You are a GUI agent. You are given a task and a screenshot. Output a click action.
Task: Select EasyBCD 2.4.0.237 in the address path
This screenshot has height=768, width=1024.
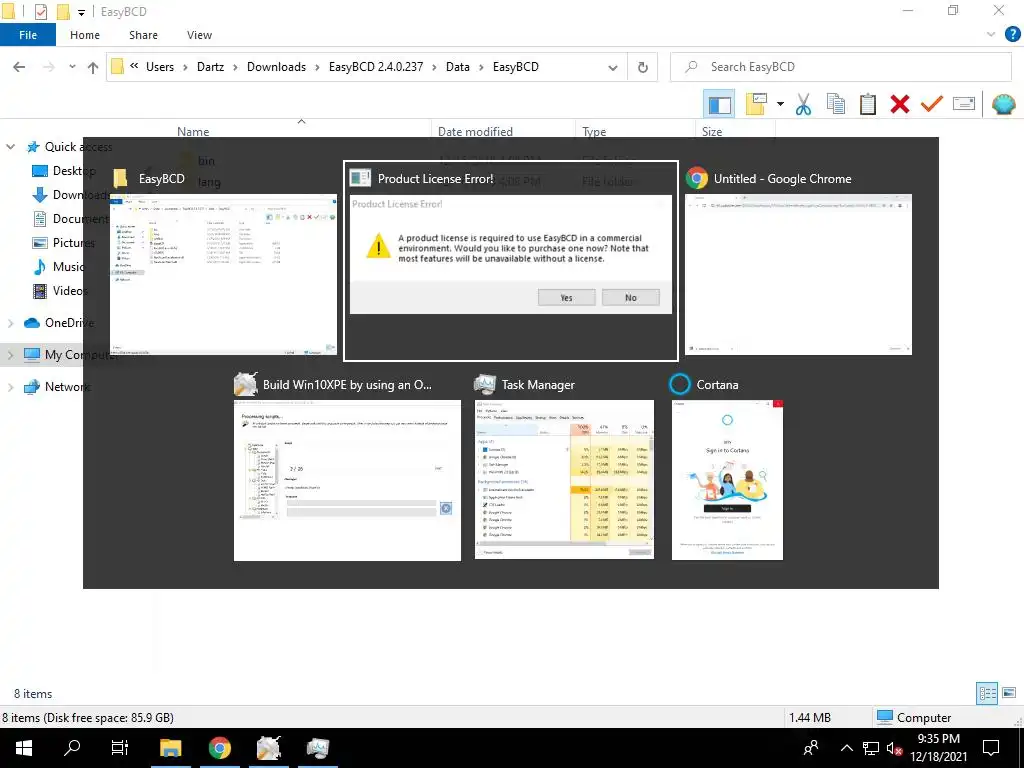click(x=376, y=67)
